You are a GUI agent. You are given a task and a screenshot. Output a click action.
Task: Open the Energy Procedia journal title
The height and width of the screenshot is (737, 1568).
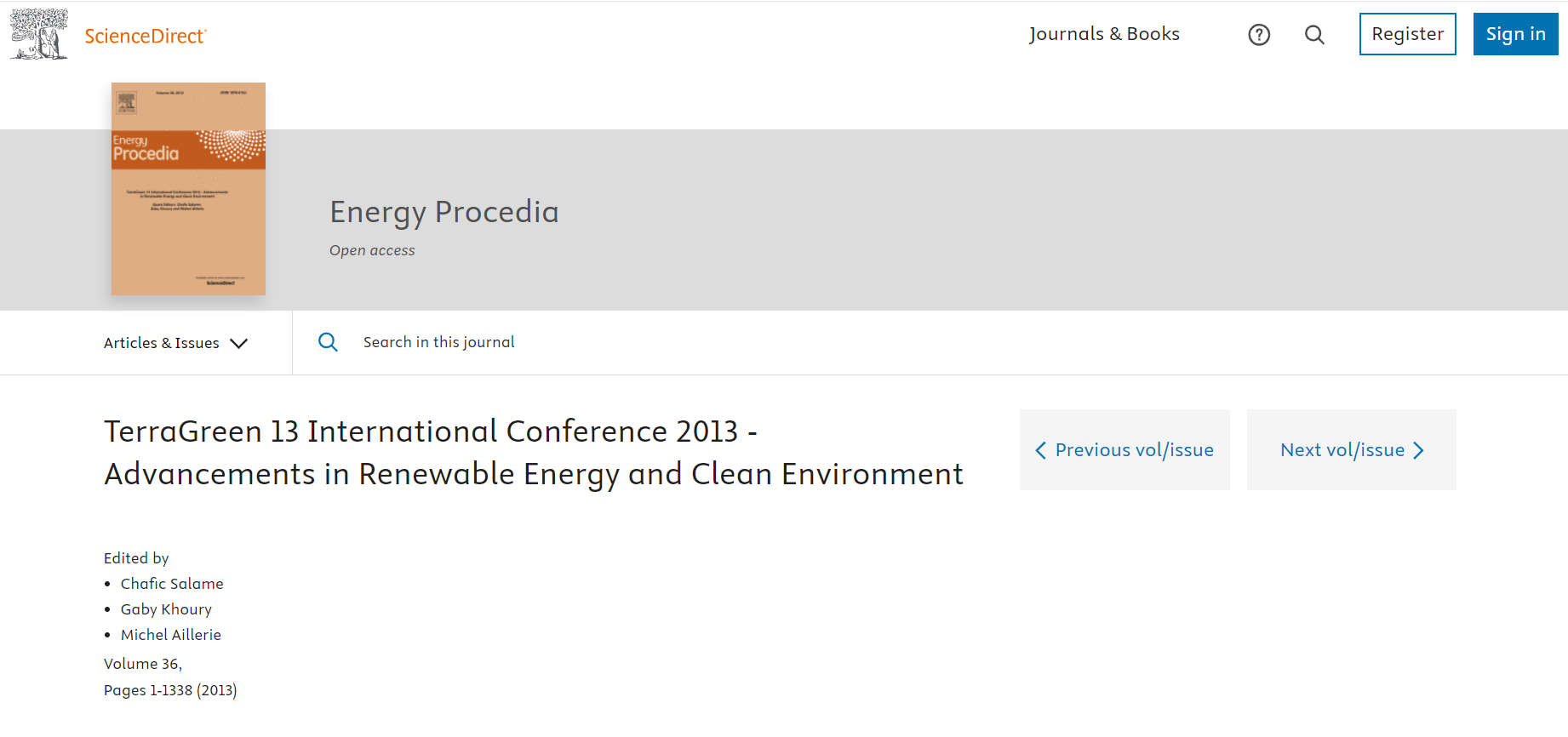(444, 212)
